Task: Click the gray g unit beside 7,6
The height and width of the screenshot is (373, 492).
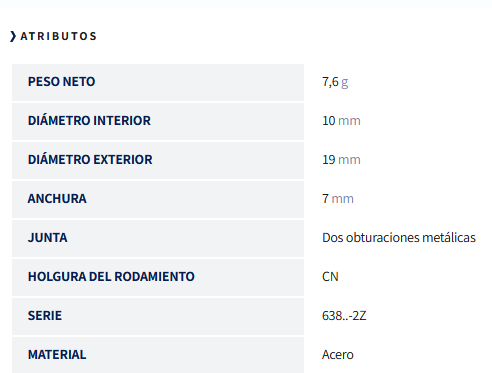Action: 345,83
